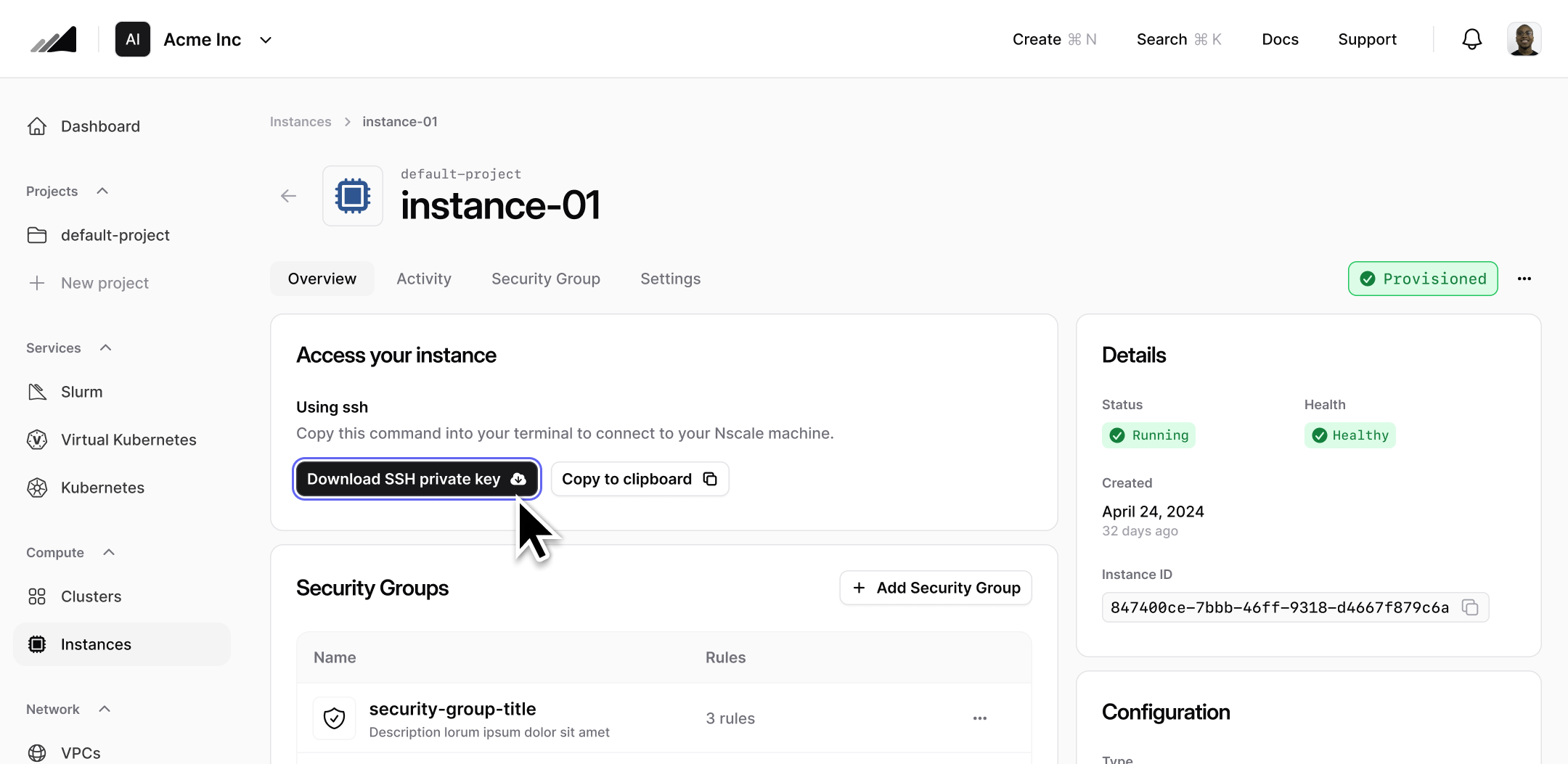1568x764 pixels.
Task: Open notifications bell
Action: point(1471,39)
